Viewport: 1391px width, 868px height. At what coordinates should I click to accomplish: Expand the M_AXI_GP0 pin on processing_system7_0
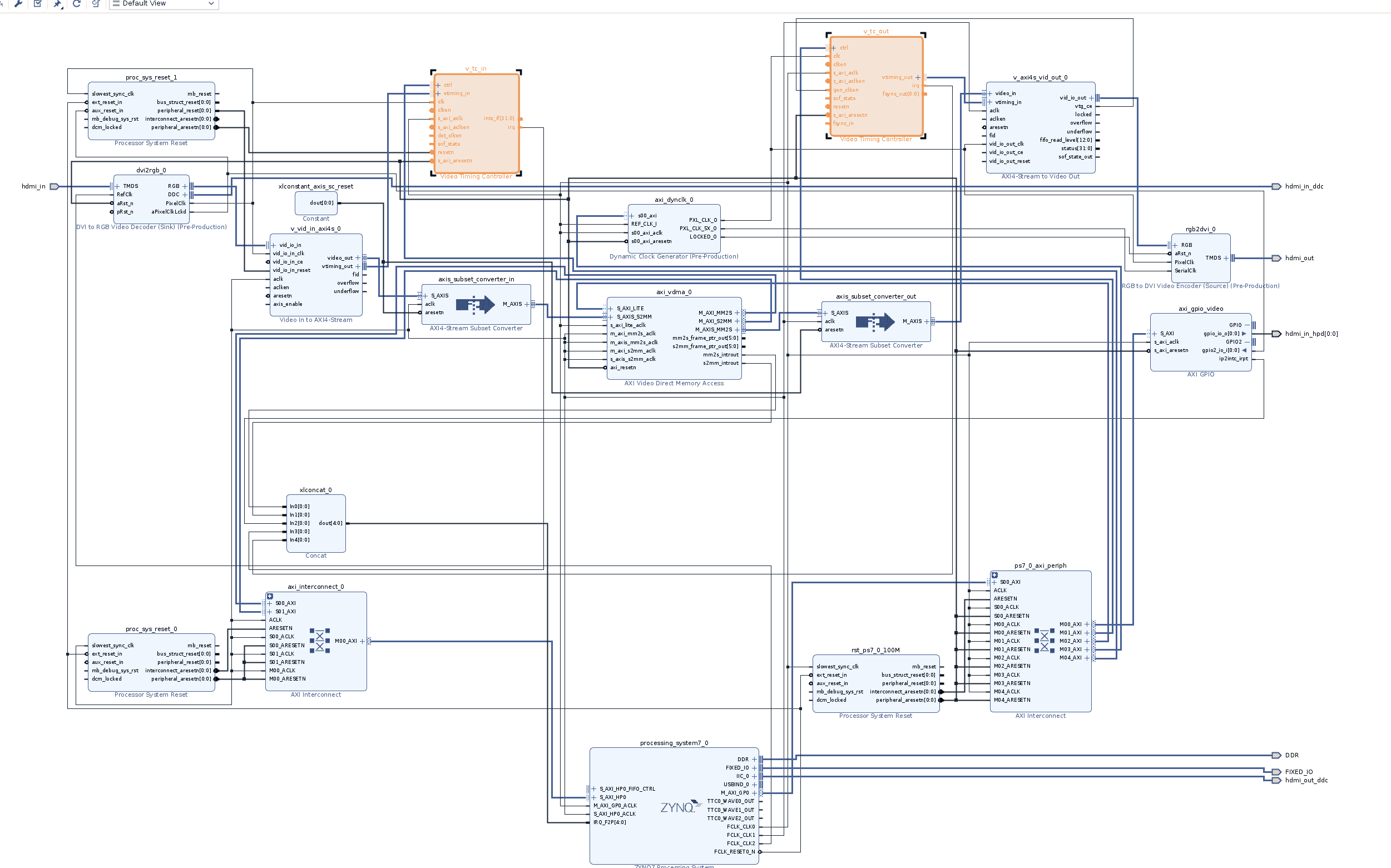tap(754, 793)
